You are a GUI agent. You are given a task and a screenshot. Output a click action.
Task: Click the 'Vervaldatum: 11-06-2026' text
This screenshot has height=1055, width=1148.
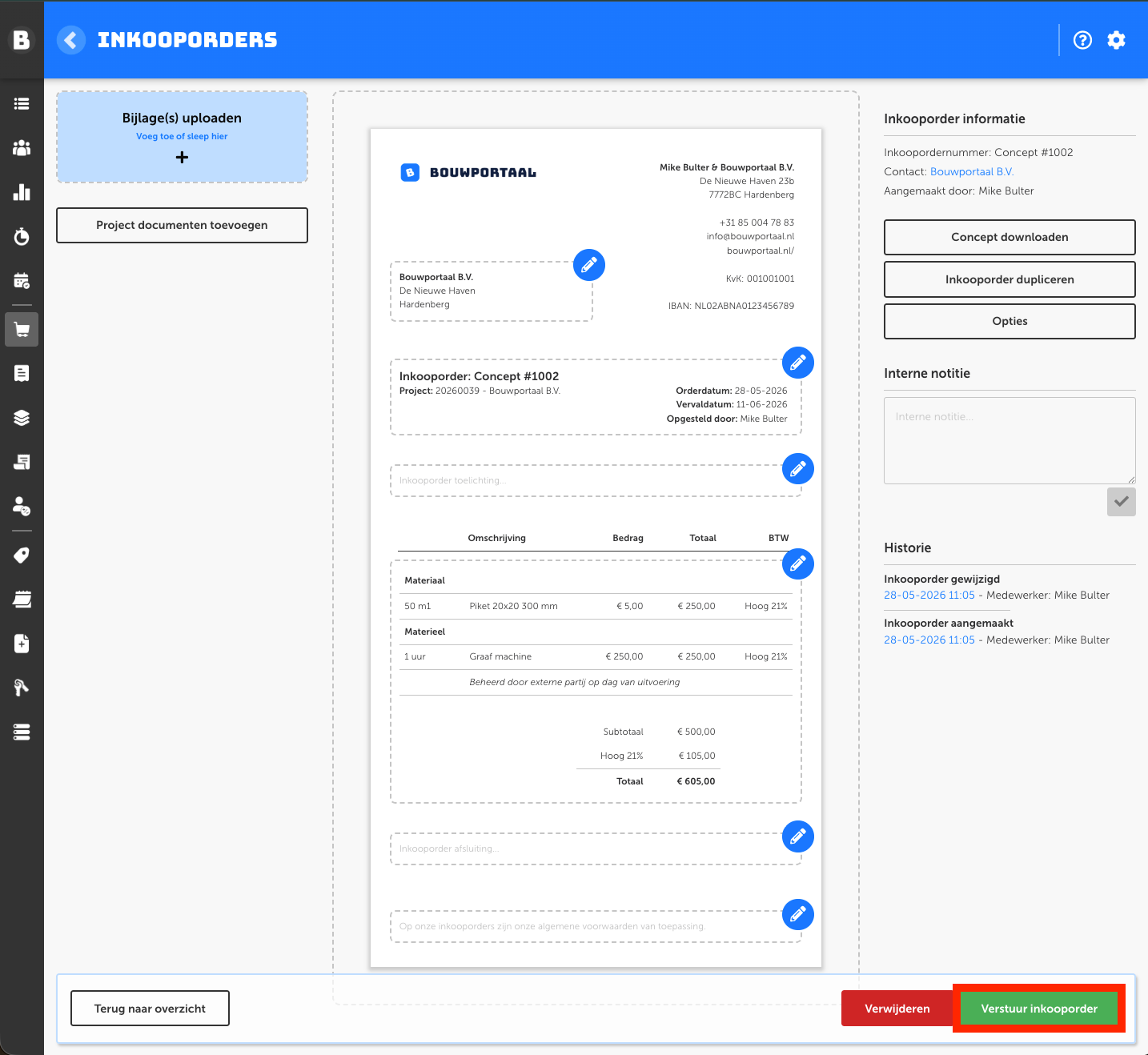[731, 404]
